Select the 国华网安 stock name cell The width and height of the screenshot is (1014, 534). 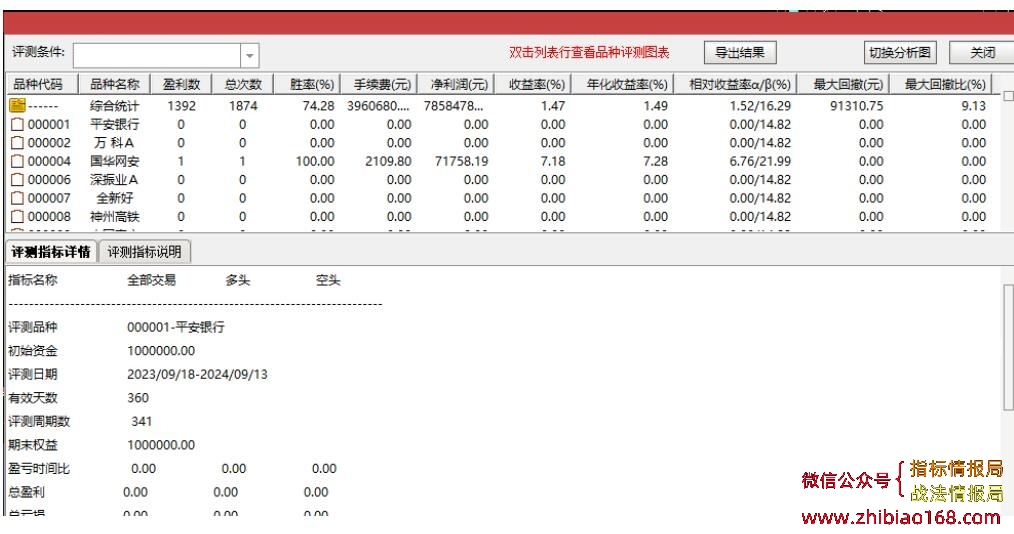114,161
